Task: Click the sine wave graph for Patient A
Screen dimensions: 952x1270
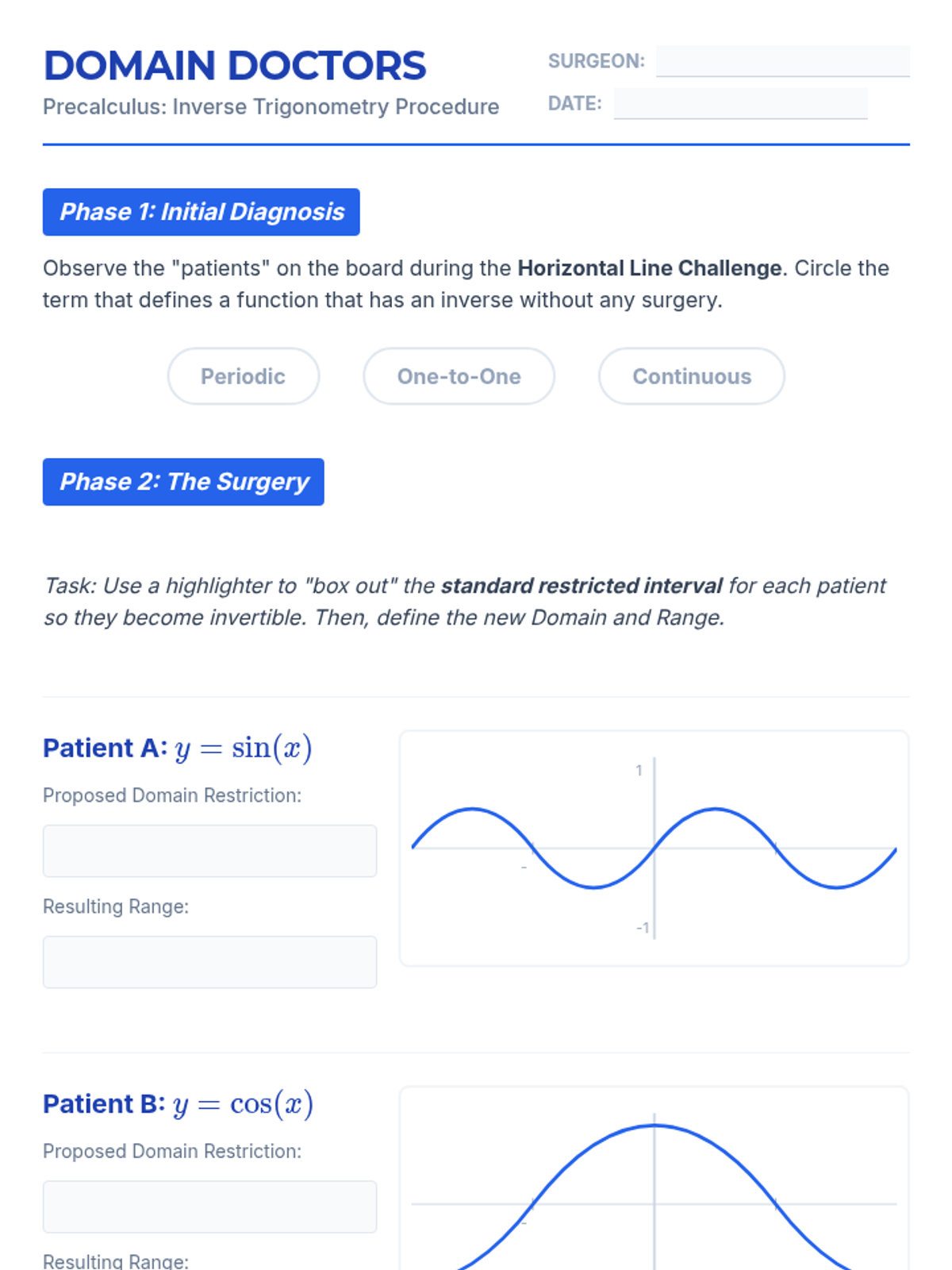Action: 654,849
